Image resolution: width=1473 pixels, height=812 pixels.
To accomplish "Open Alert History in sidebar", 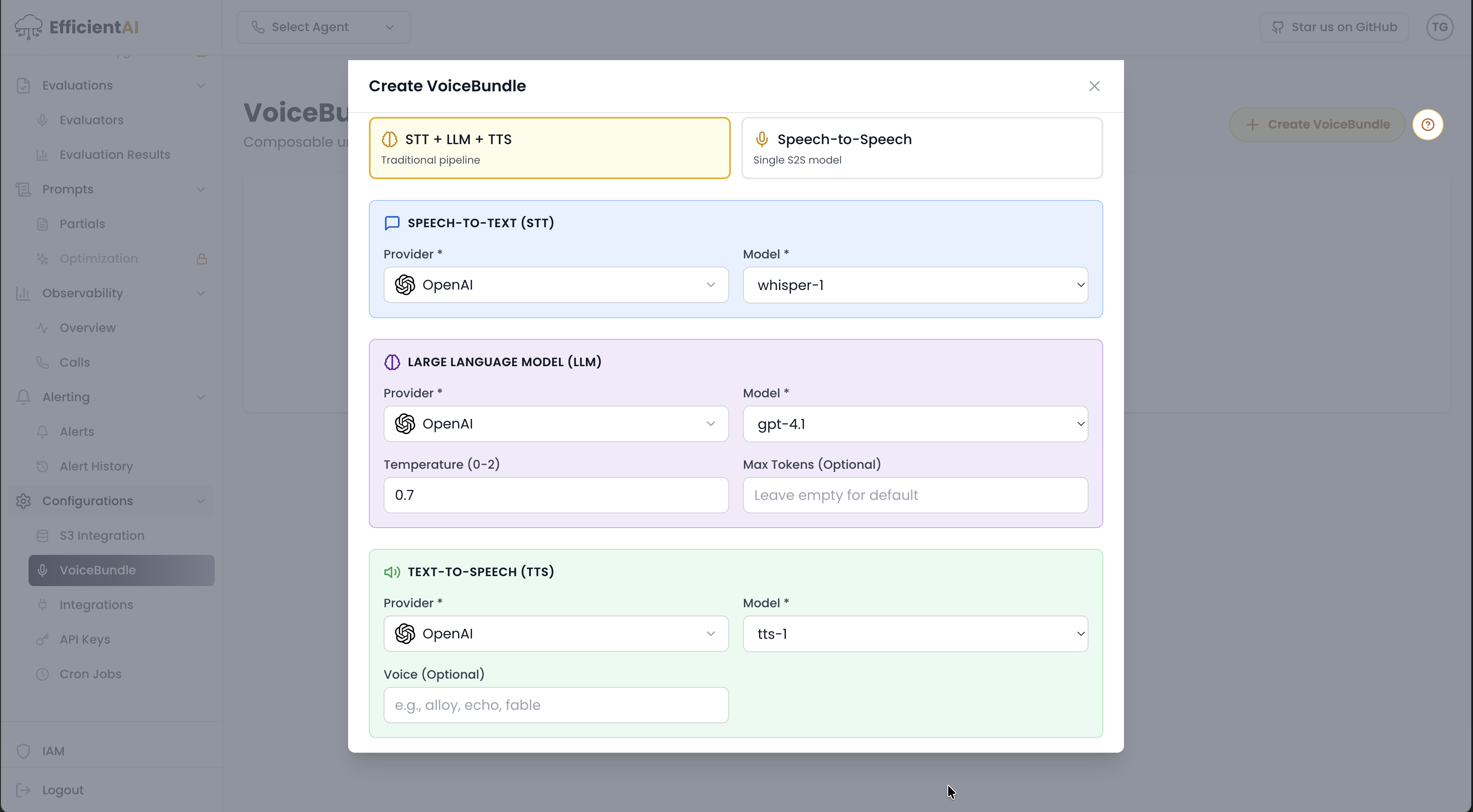I will click(x=121, y=466).
